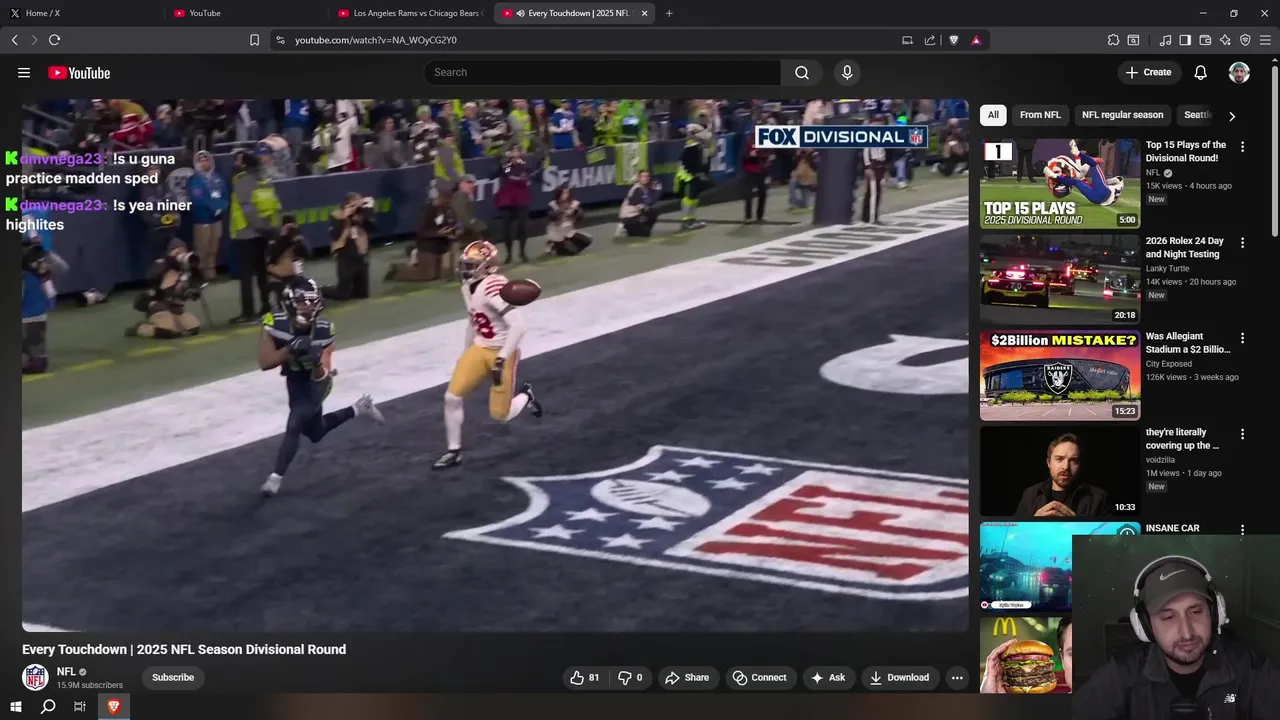Click the Connect button

pyautogui.click(x=759, y=677)
